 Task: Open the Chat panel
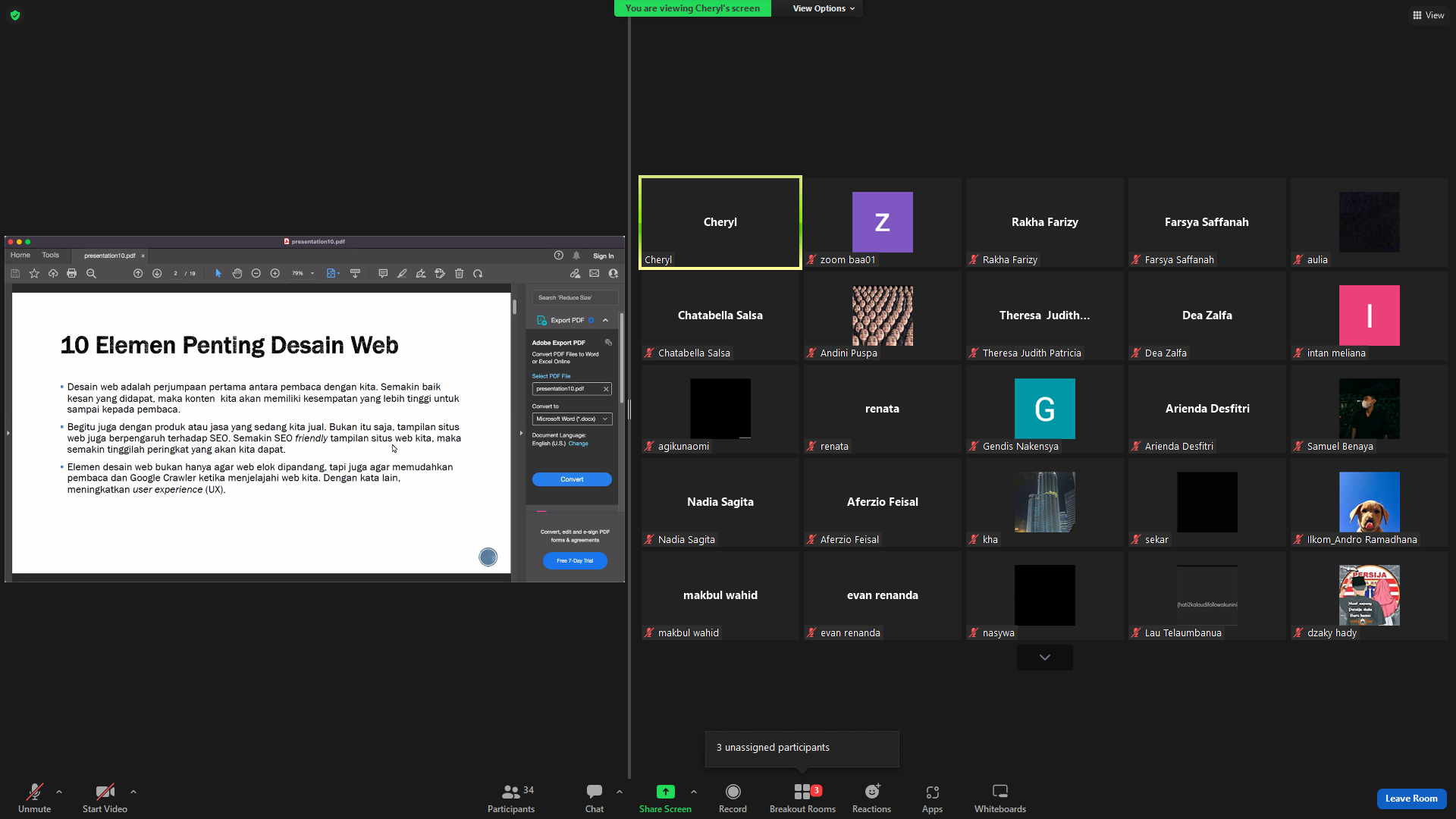(x=595, y=798)
